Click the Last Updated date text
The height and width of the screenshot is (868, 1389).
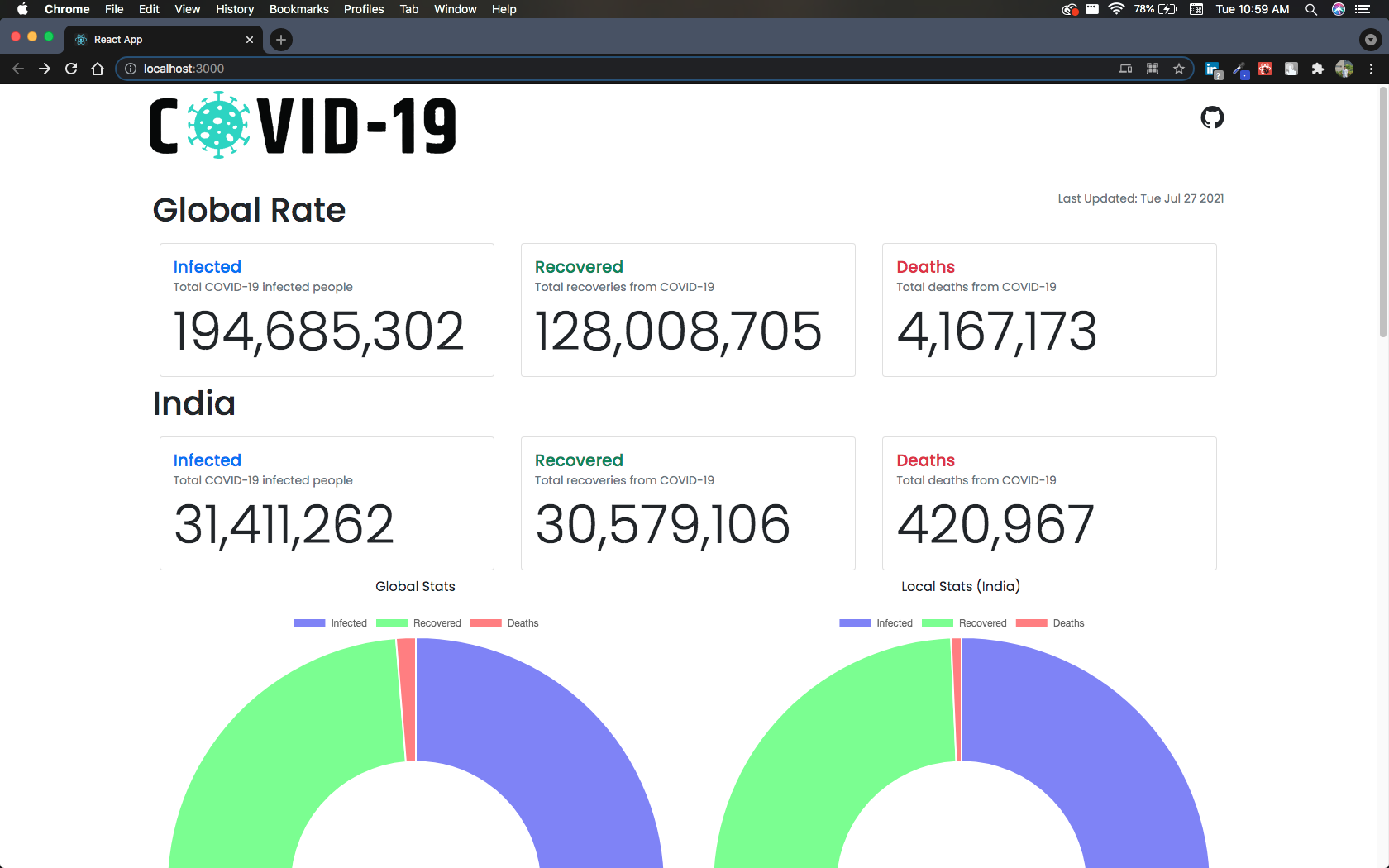point(1141,198)
